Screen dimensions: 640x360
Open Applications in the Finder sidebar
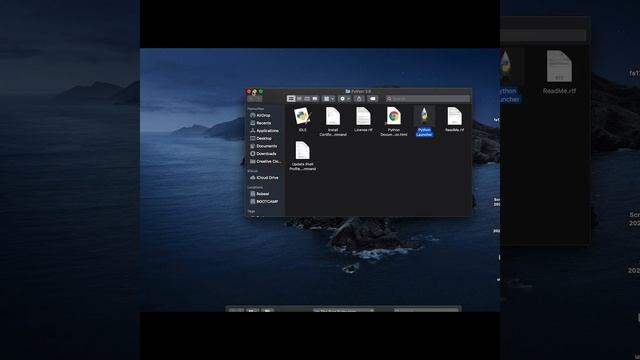pyautogui.click(x=264, y=131)
